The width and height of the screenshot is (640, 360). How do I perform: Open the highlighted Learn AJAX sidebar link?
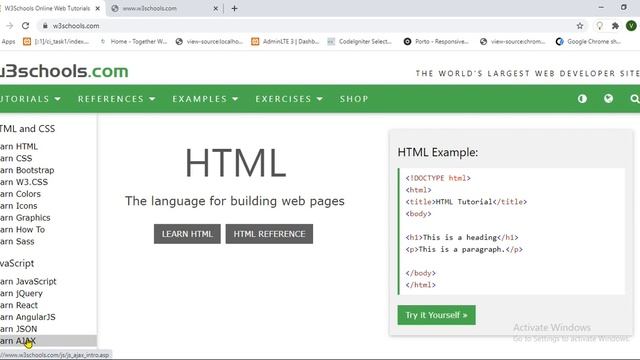pyautogui.click(x=48, y=340)
